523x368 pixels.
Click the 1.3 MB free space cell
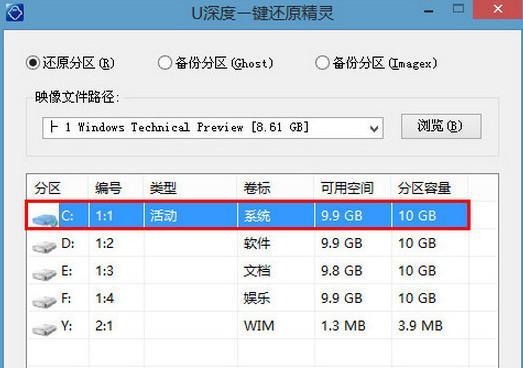(343, 326)
